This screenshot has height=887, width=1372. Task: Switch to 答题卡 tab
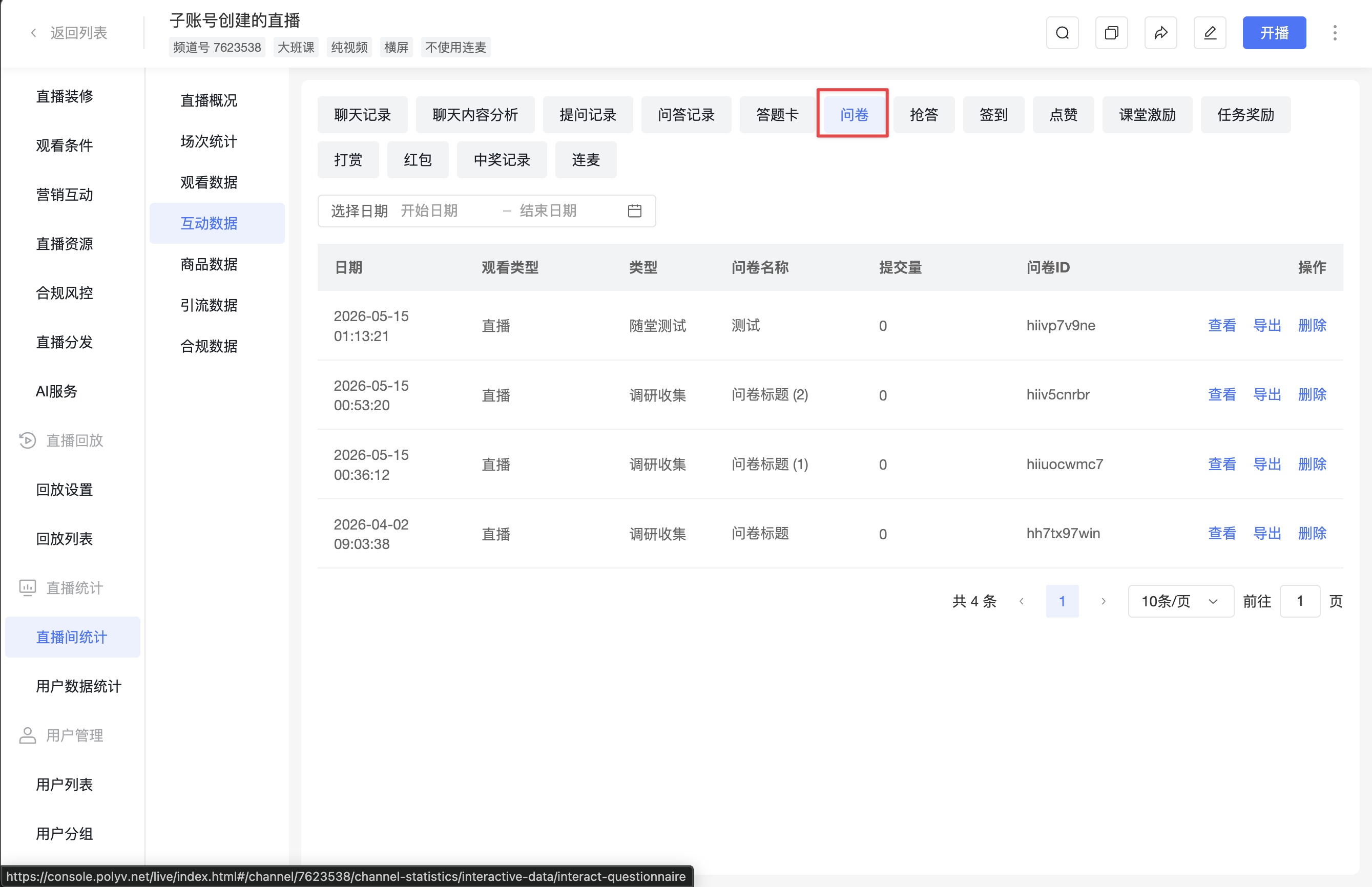point(777,115)
